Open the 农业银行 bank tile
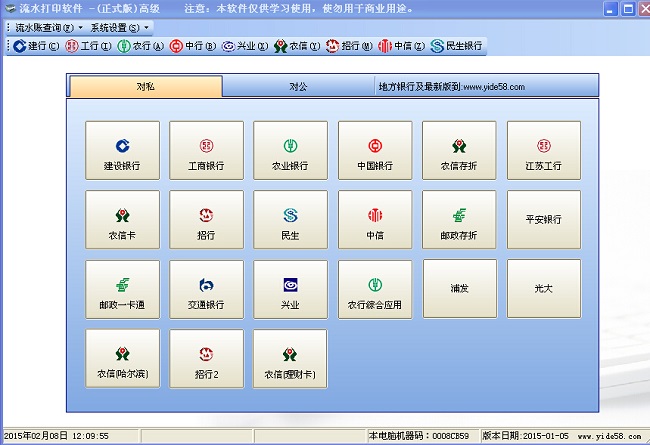The image size is (650, 445). (x=290, y=150)
